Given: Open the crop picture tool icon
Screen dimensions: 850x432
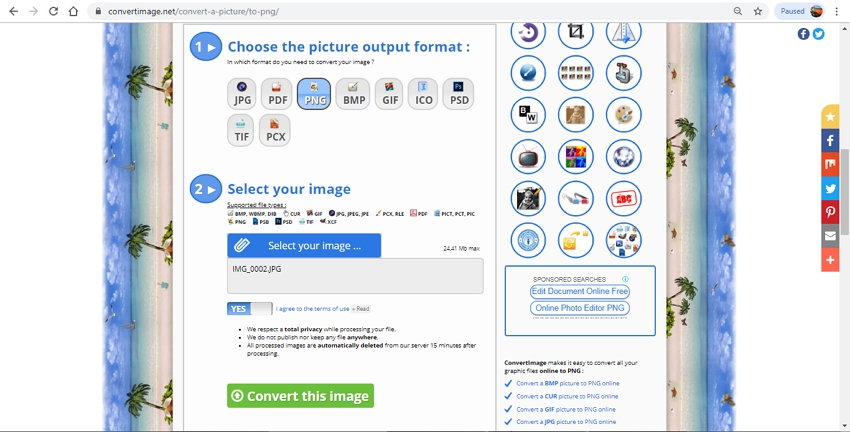Looking at the screenshot, I should [x=576, y=32].
